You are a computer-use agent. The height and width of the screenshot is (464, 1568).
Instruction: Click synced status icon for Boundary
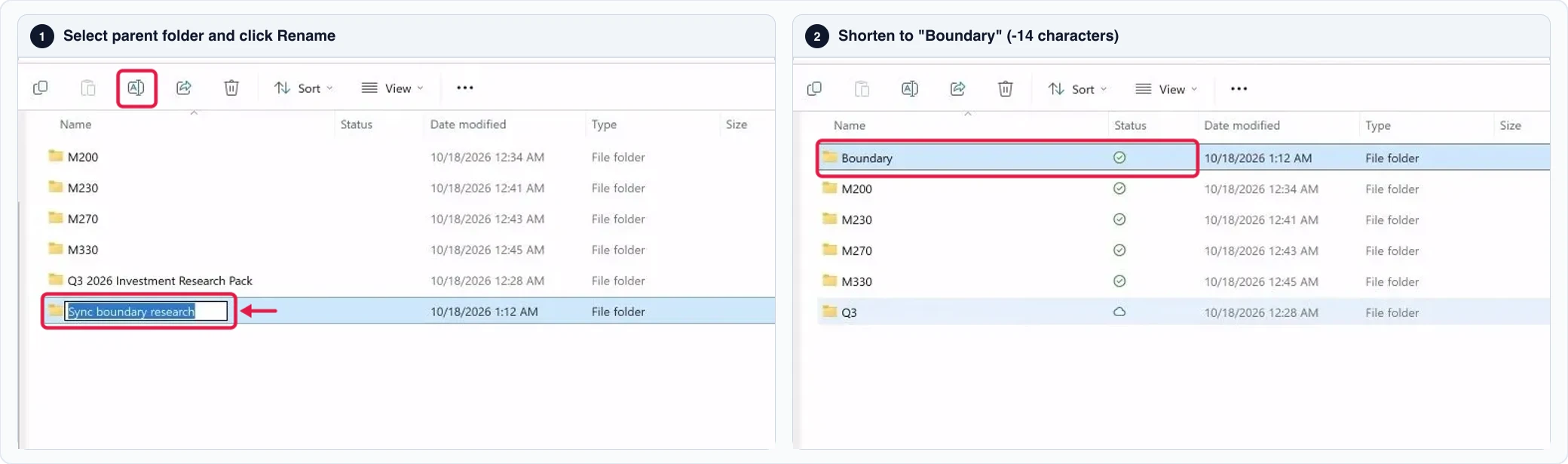tap(1119, 158)
